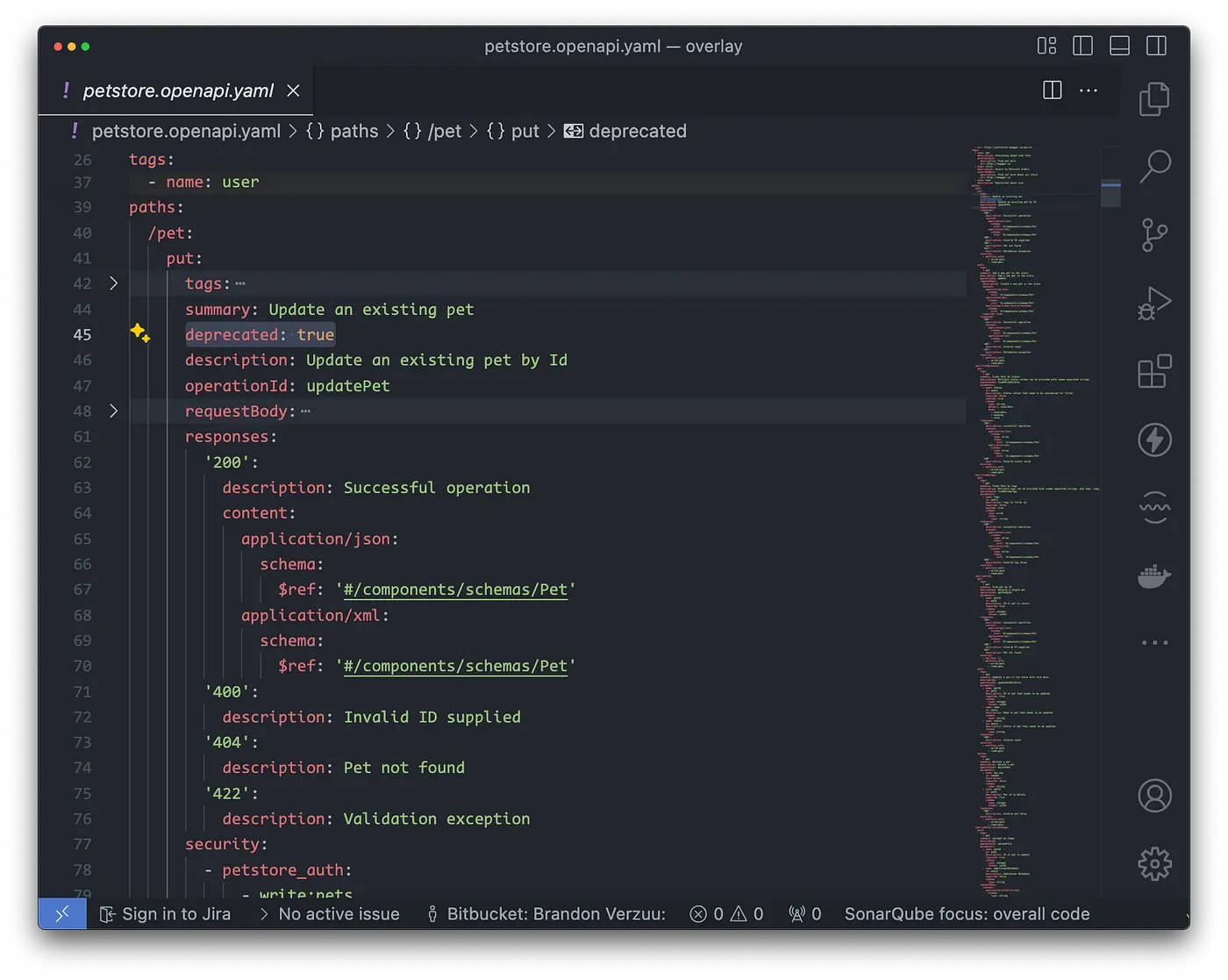The width and height of the screenshot is (1228, 980).
Task: Toggle the Secondary Side Bar layout control
Action: [x=1156, y=46]
